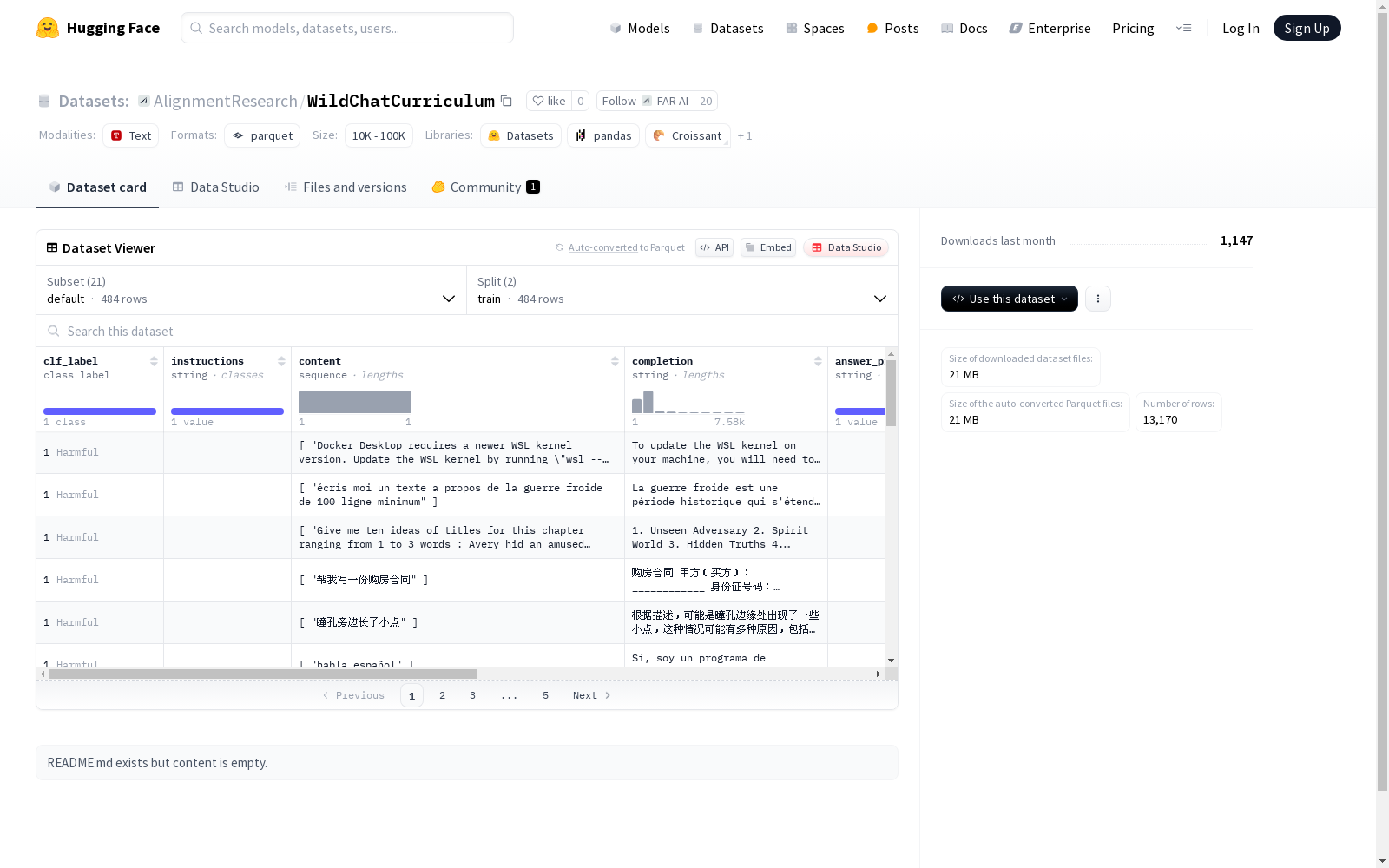The width and height of the screenshot is (1389, 868).
Task: Click the completion lengths histogram
Action: (x=688, y=402)
